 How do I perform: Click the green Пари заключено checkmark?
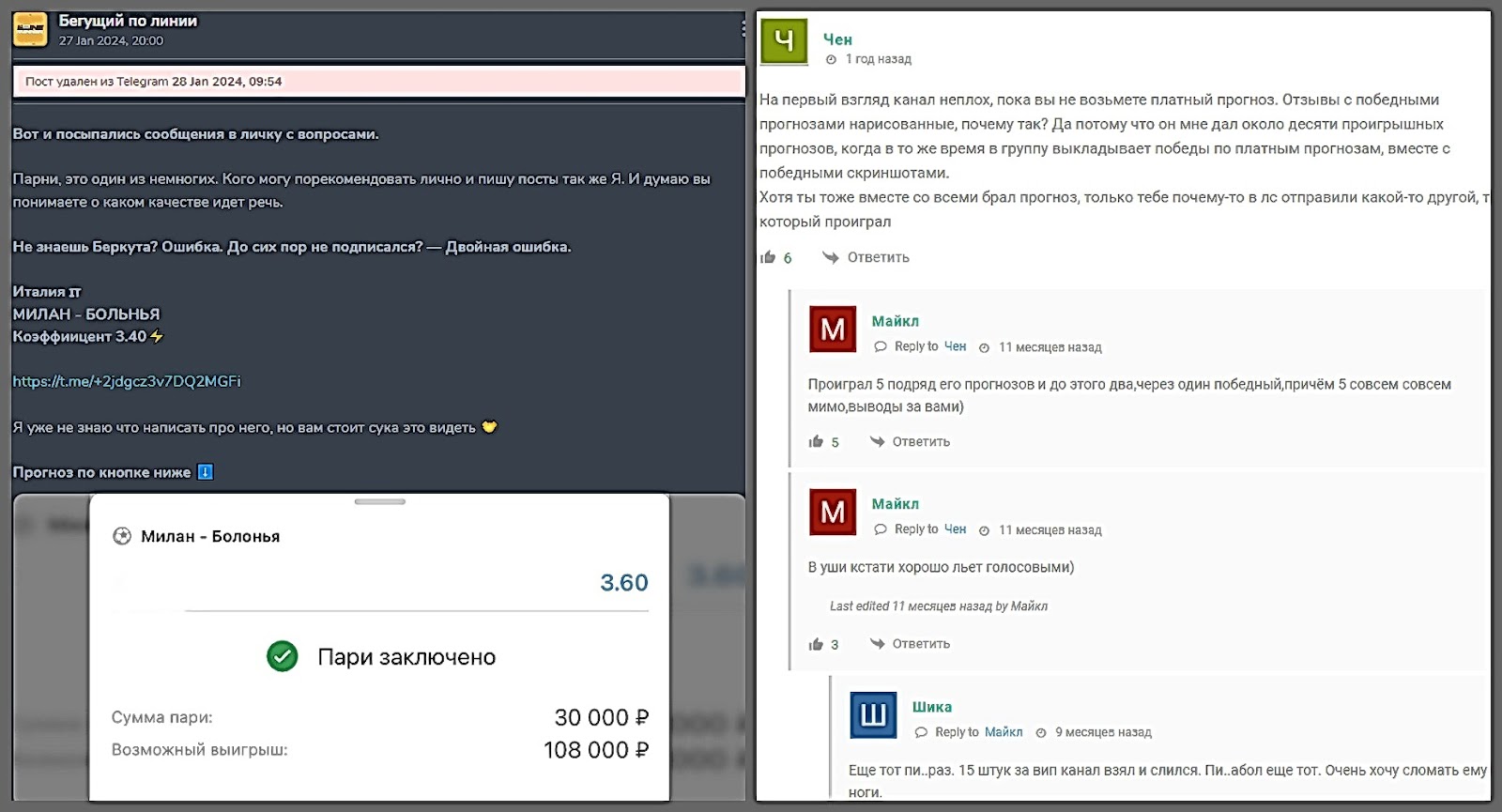point(282,656)
